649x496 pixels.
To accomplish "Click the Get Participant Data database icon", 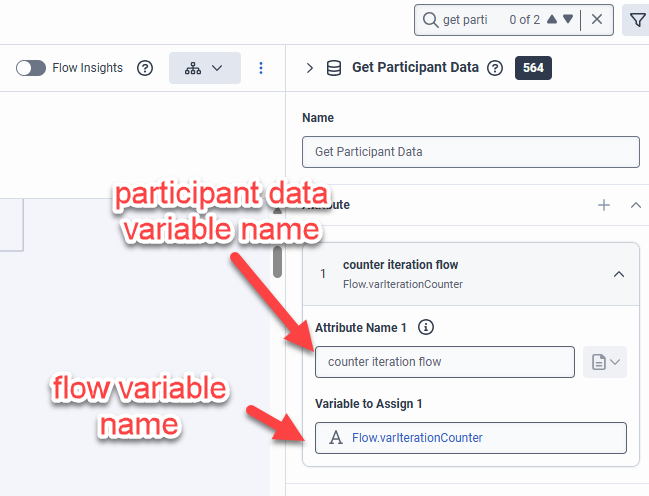I will tap(334, 68).
